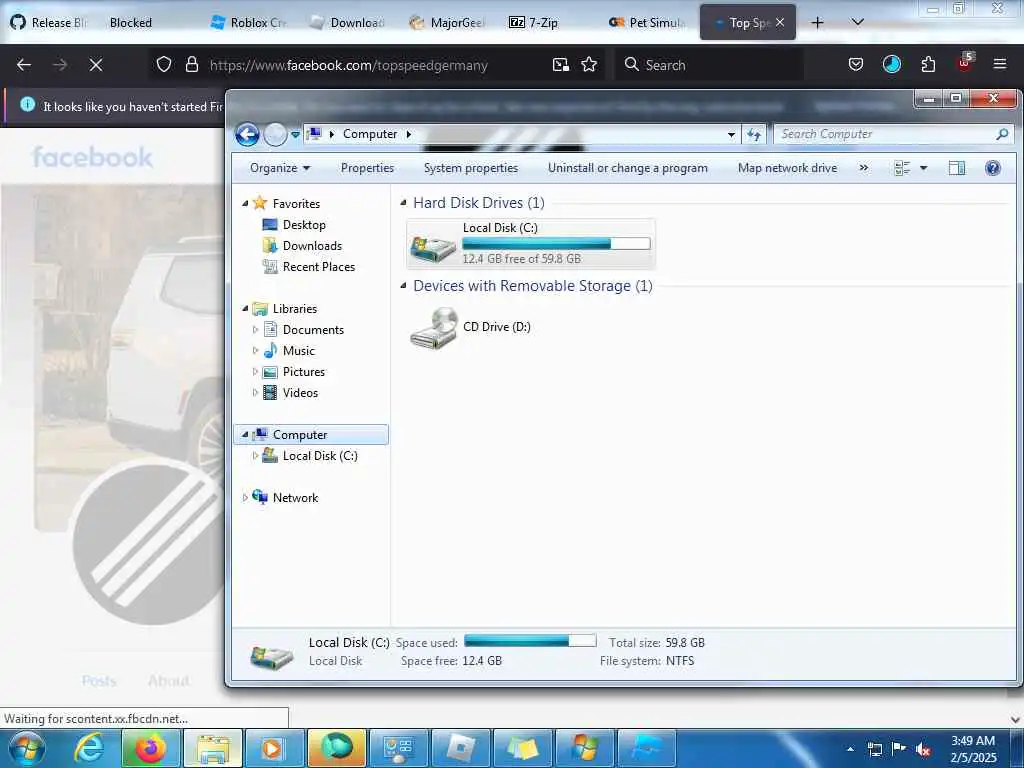Click the Explorer back navigation arrow
Image resolution: width=1024 pixels, height=768 pixels.
coord(247,135)
